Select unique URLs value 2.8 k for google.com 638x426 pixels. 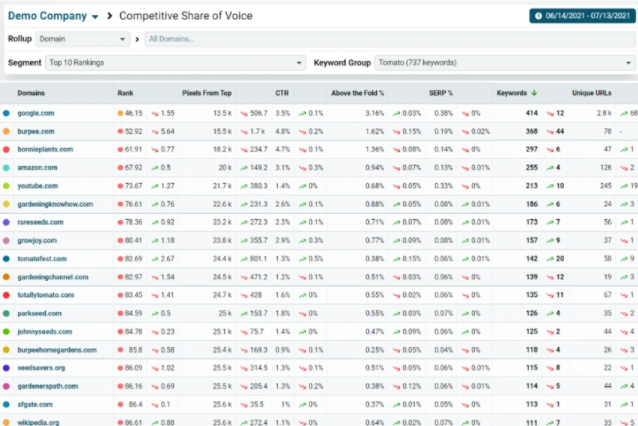point(604,113)
